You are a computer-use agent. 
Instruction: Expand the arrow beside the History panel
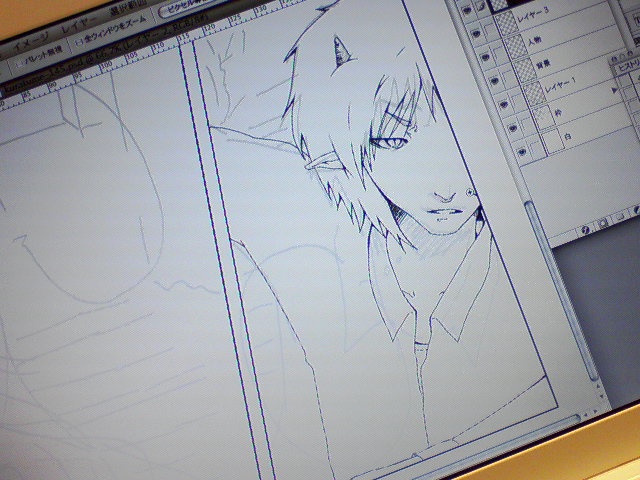pos(614,90)
